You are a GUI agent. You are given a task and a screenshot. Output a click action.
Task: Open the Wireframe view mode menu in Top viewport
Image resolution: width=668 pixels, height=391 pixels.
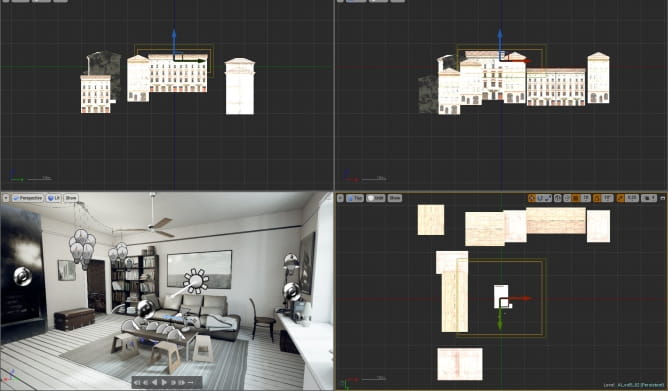coord(375,198)
